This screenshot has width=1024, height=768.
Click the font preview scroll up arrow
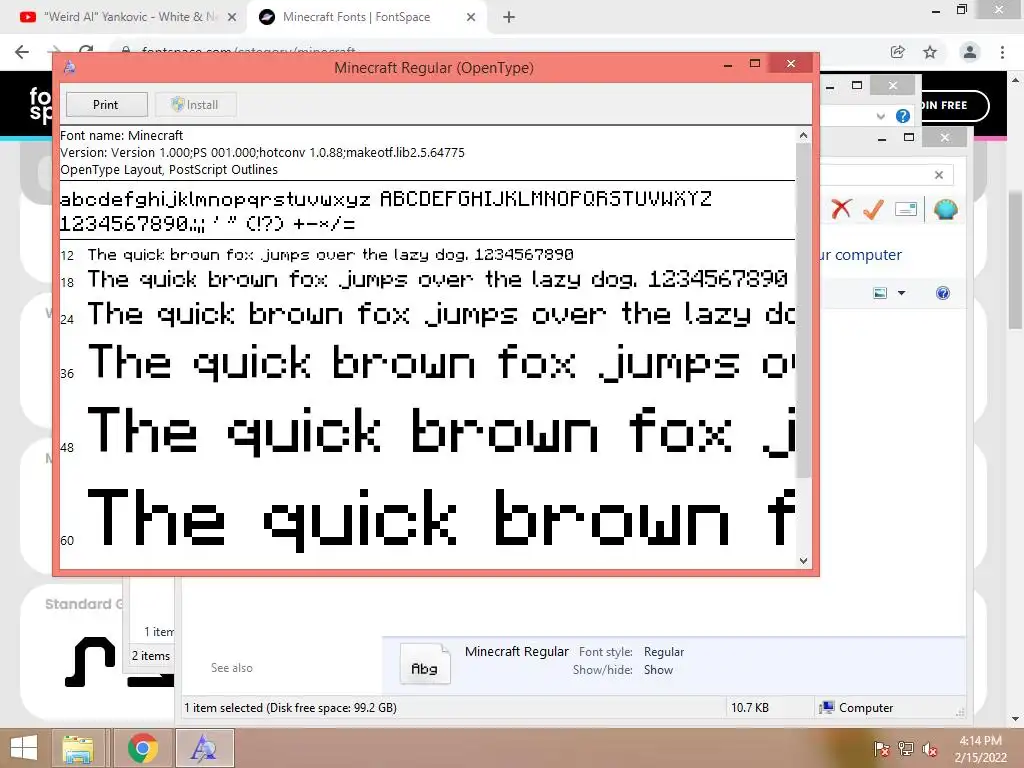pyautogui.click(x=803, y=135)
